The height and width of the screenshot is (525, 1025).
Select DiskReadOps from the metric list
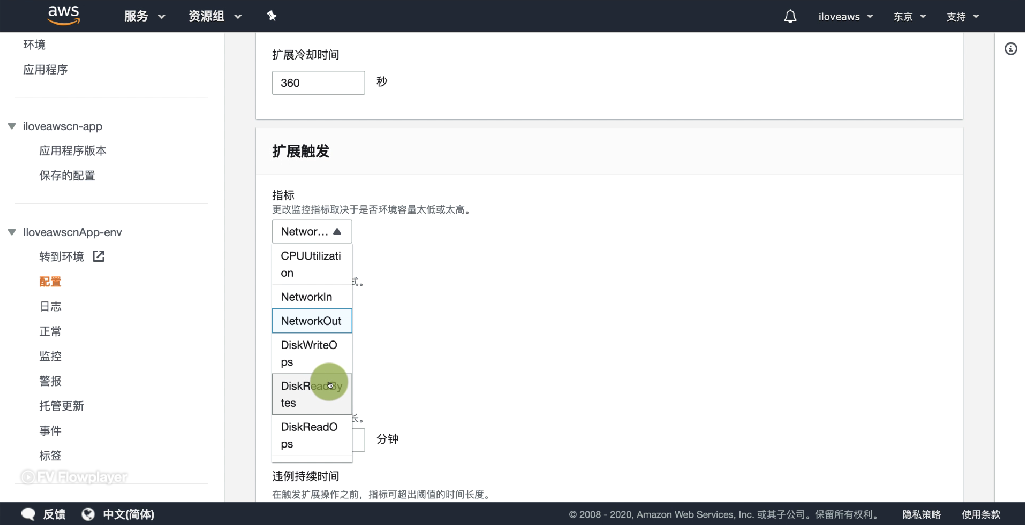[312, 435]
